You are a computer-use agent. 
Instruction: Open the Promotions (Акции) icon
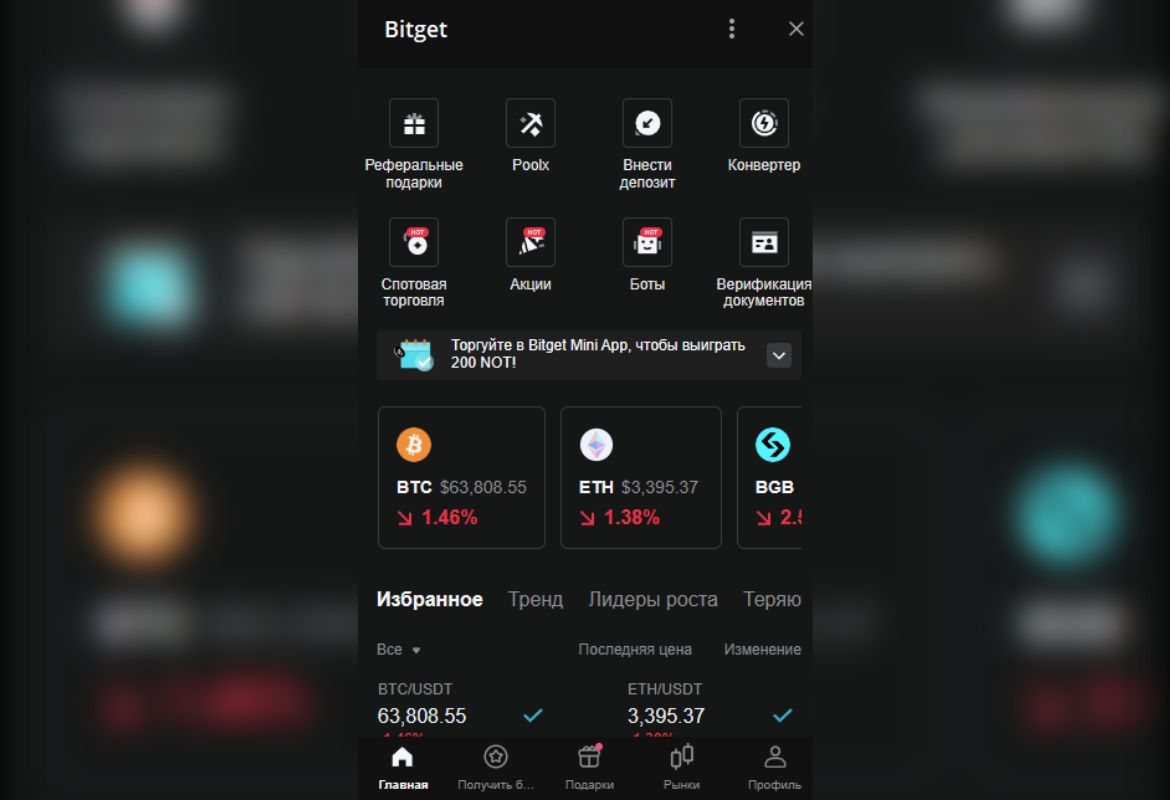pos(530,242)
